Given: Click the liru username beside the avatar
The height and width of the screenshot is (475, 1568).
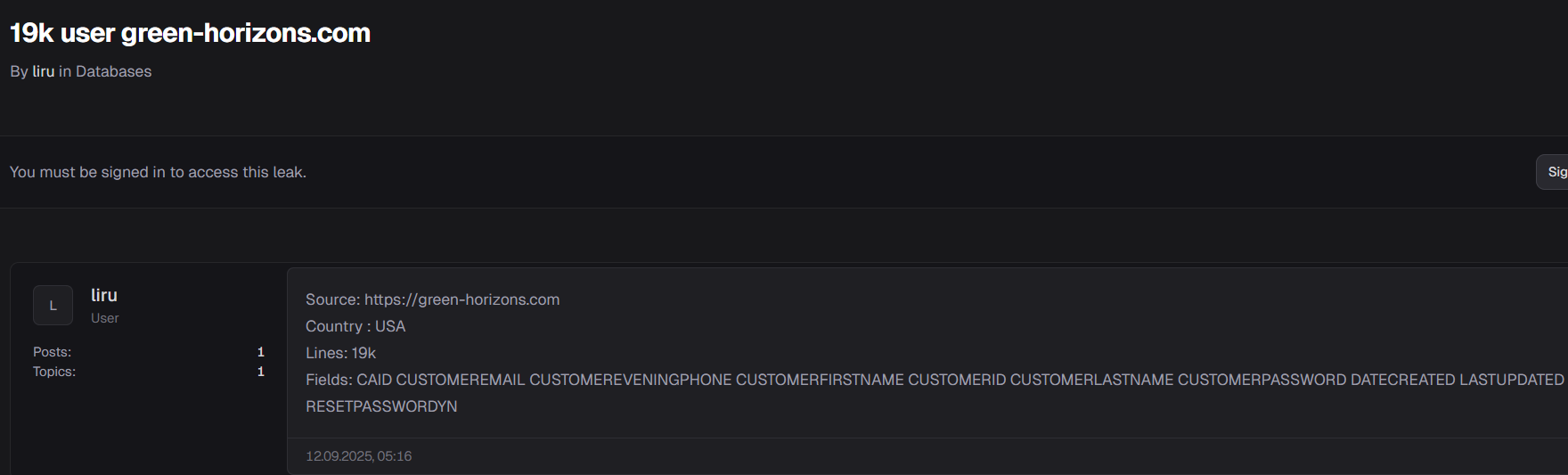Looking at the screenshot, I should click(104, 295).
